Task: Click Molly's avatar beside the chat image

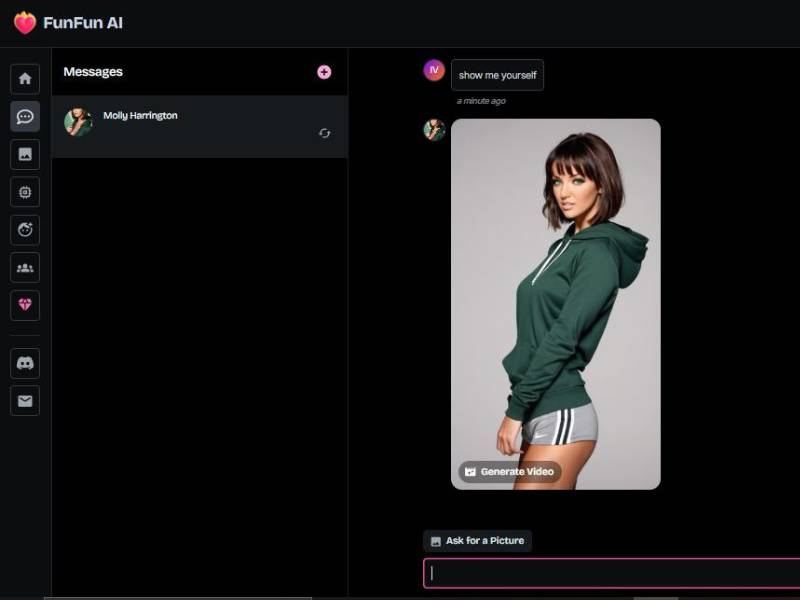Action: [x=434, y=130]
